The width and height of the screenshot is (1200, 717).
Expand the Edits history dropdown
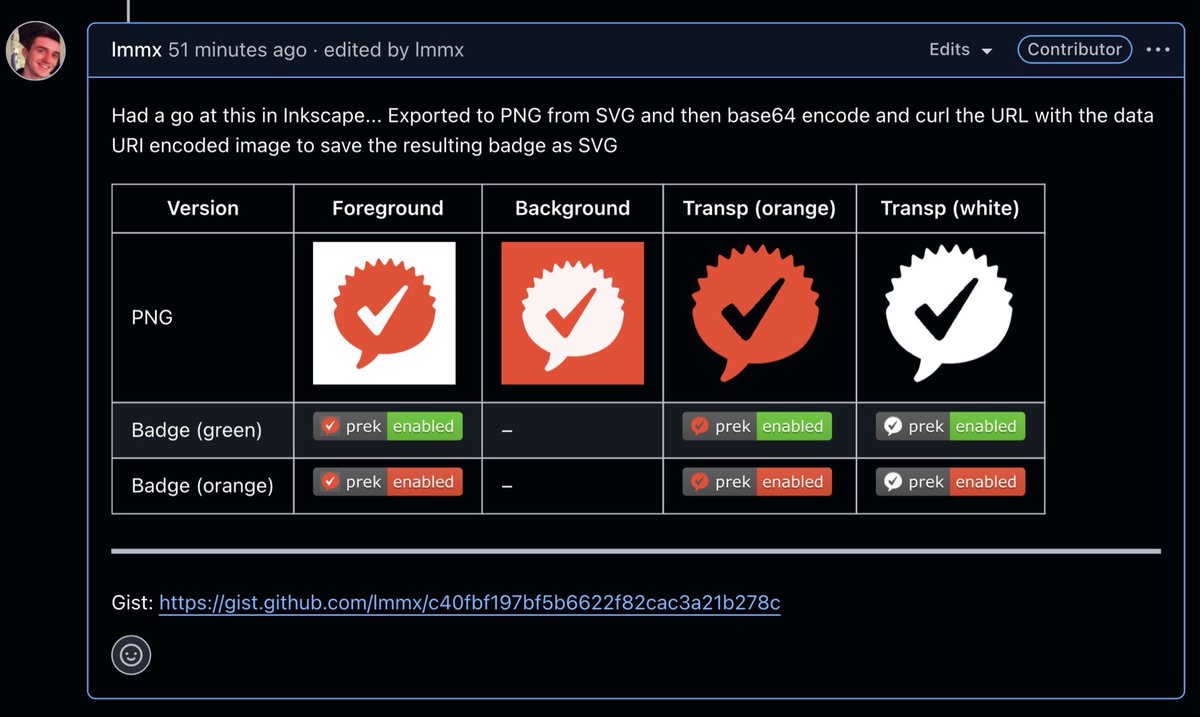960,49
